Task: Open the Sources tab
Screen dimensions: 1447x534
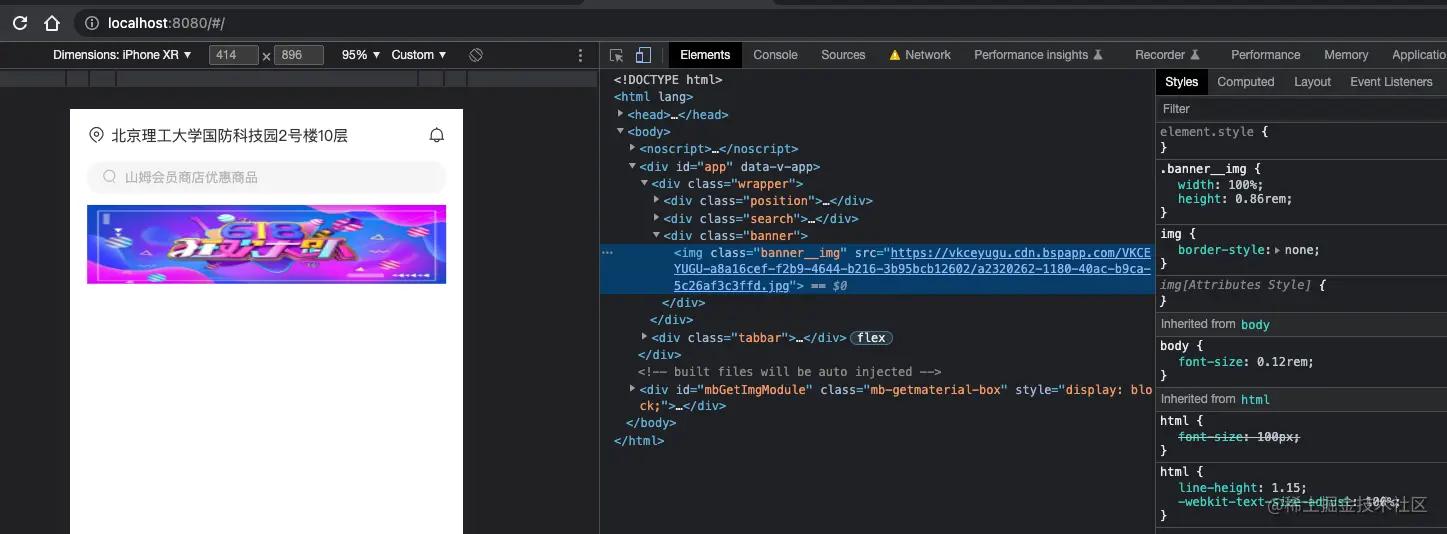Action: [843, 55]
